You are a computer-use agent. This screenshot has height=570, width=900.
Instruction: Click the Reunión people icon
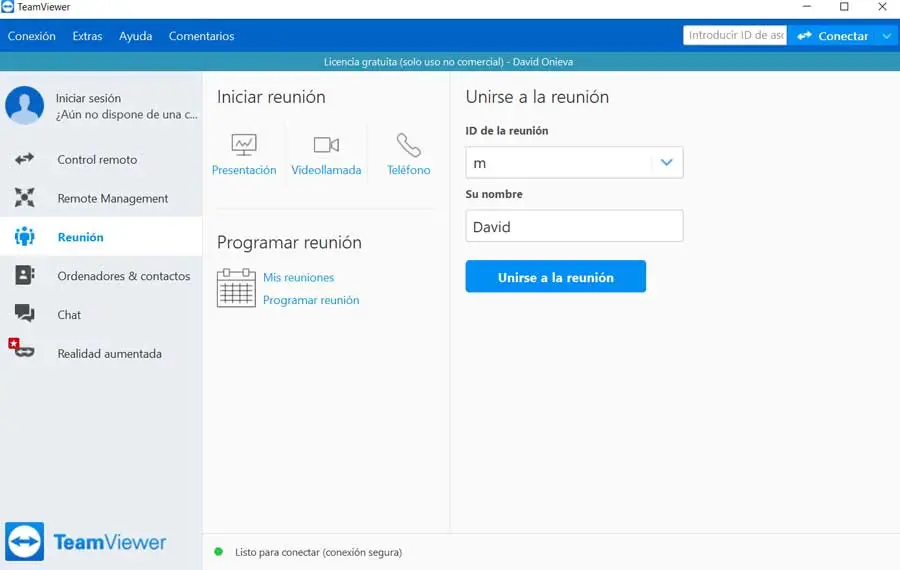coord(24,236)
